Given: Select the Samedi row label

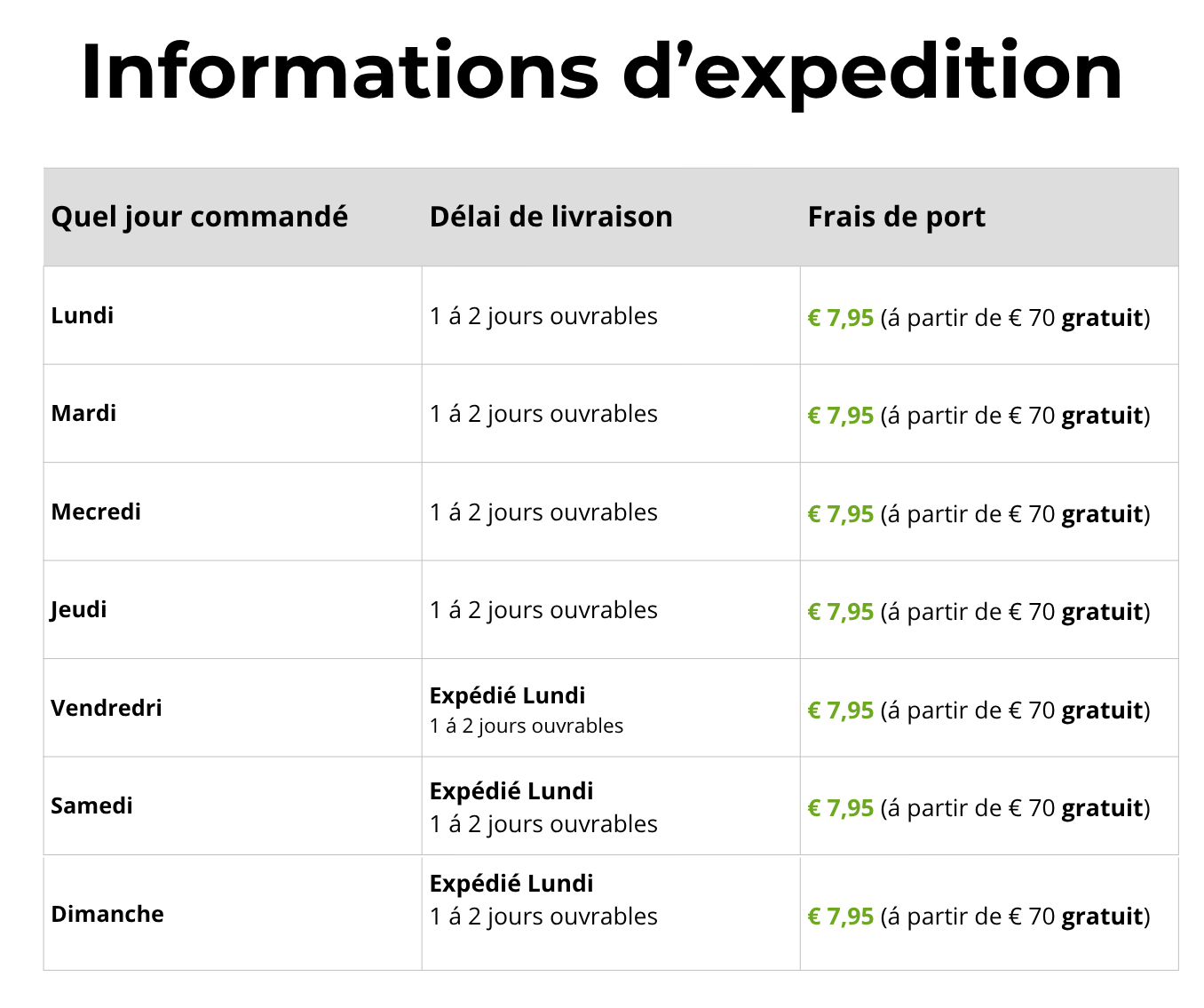Looking at the screenshot, I should point(92,806).
